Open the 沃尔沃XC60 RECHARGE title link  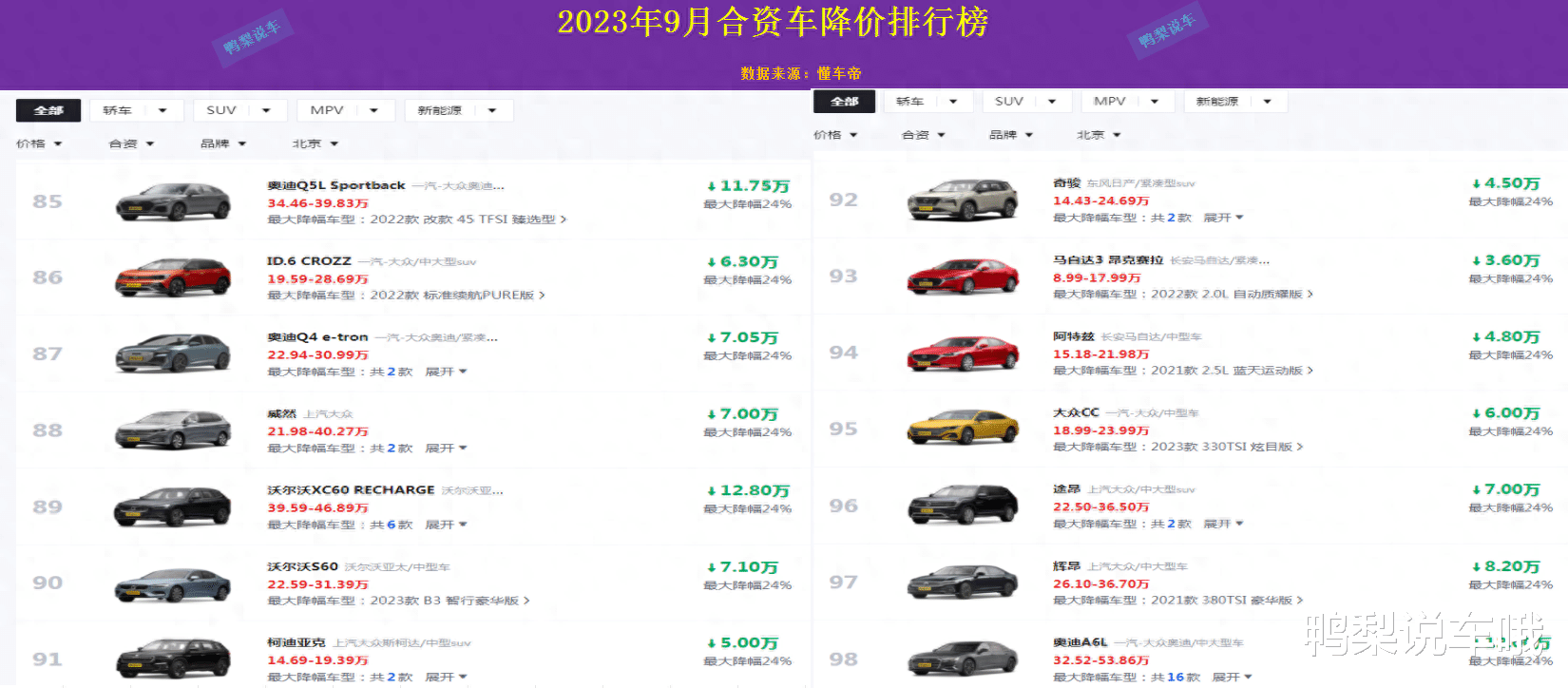point(351,490)
